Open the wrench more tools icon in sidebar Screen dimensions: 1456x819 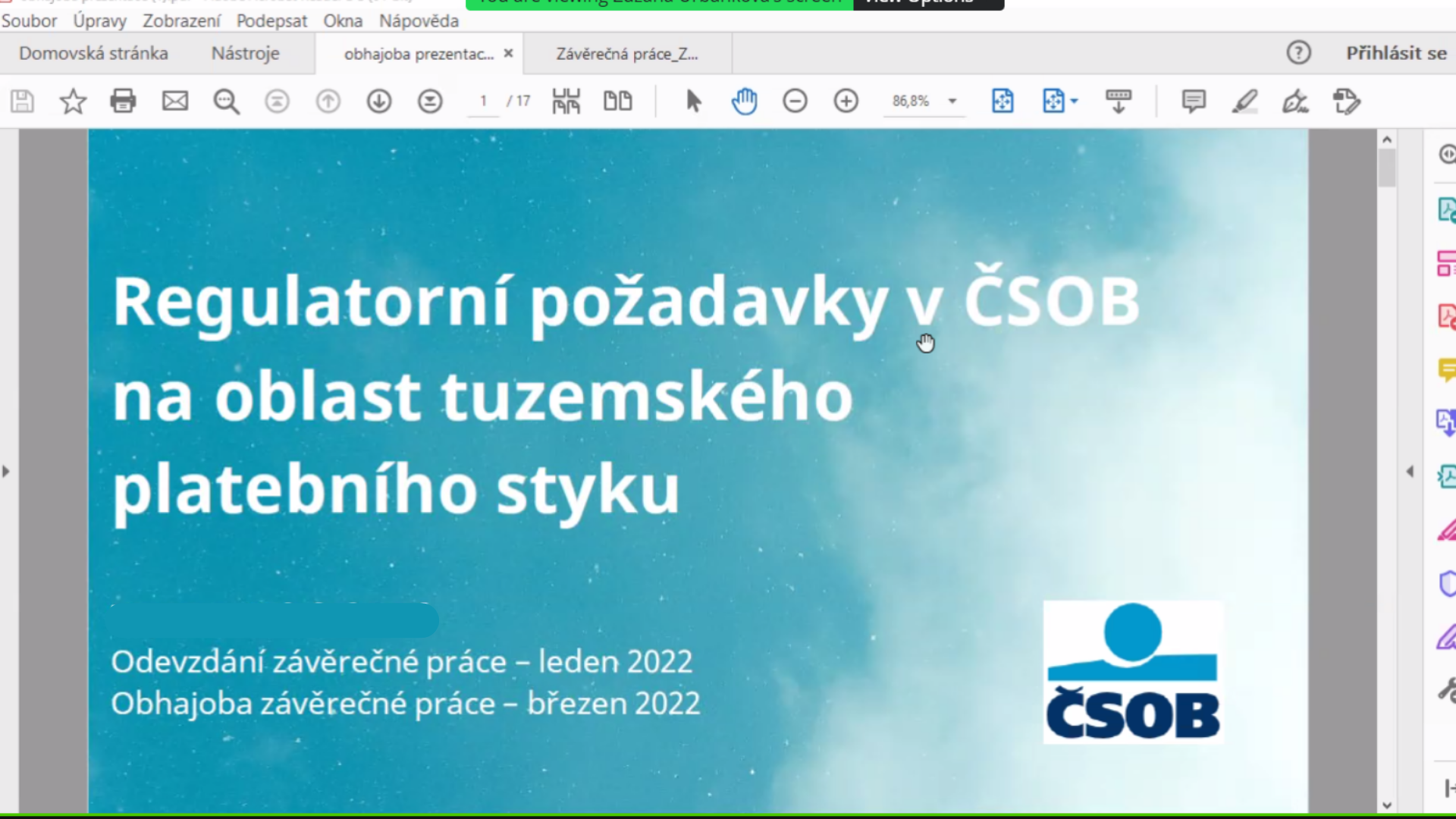click(1447, 690)
